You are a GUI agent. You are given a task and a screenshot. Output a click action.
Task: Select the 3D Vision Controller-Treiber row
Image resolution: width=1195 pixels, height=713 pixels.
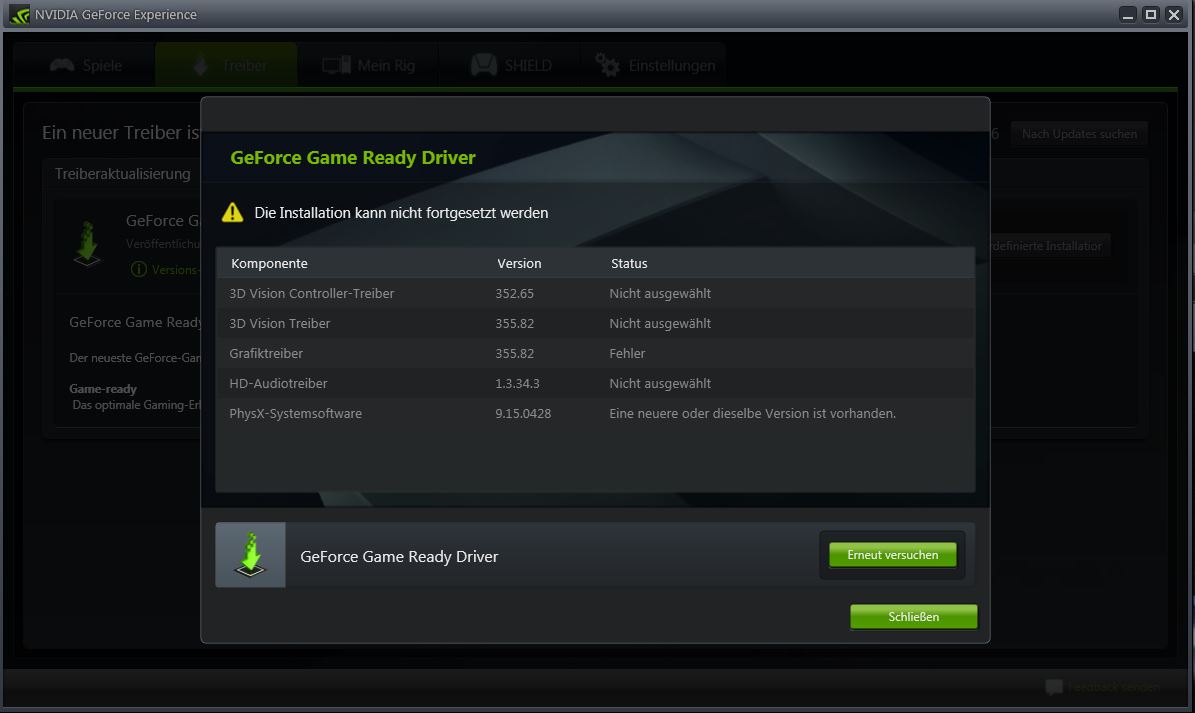(595, 293)
